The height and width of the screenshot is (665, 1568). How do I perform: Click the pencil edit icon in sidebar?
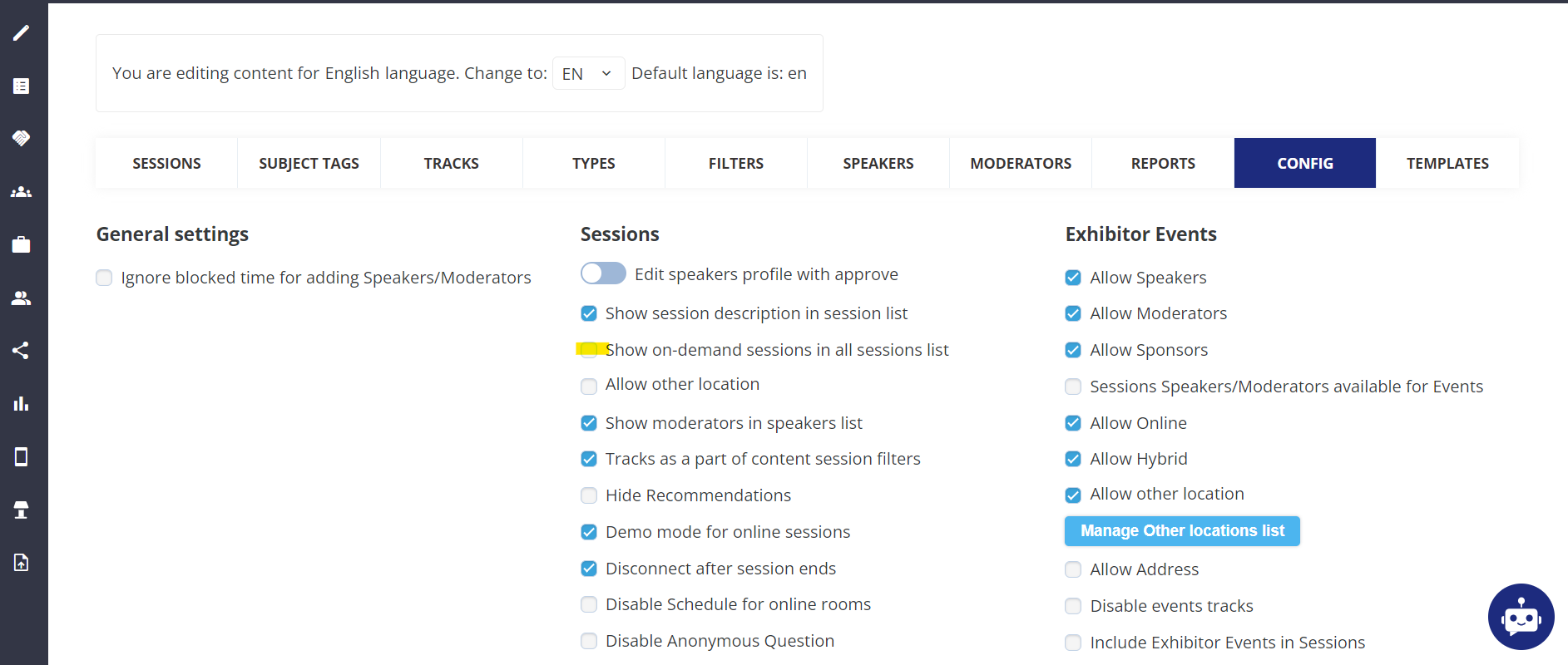[x=22, y=33]
